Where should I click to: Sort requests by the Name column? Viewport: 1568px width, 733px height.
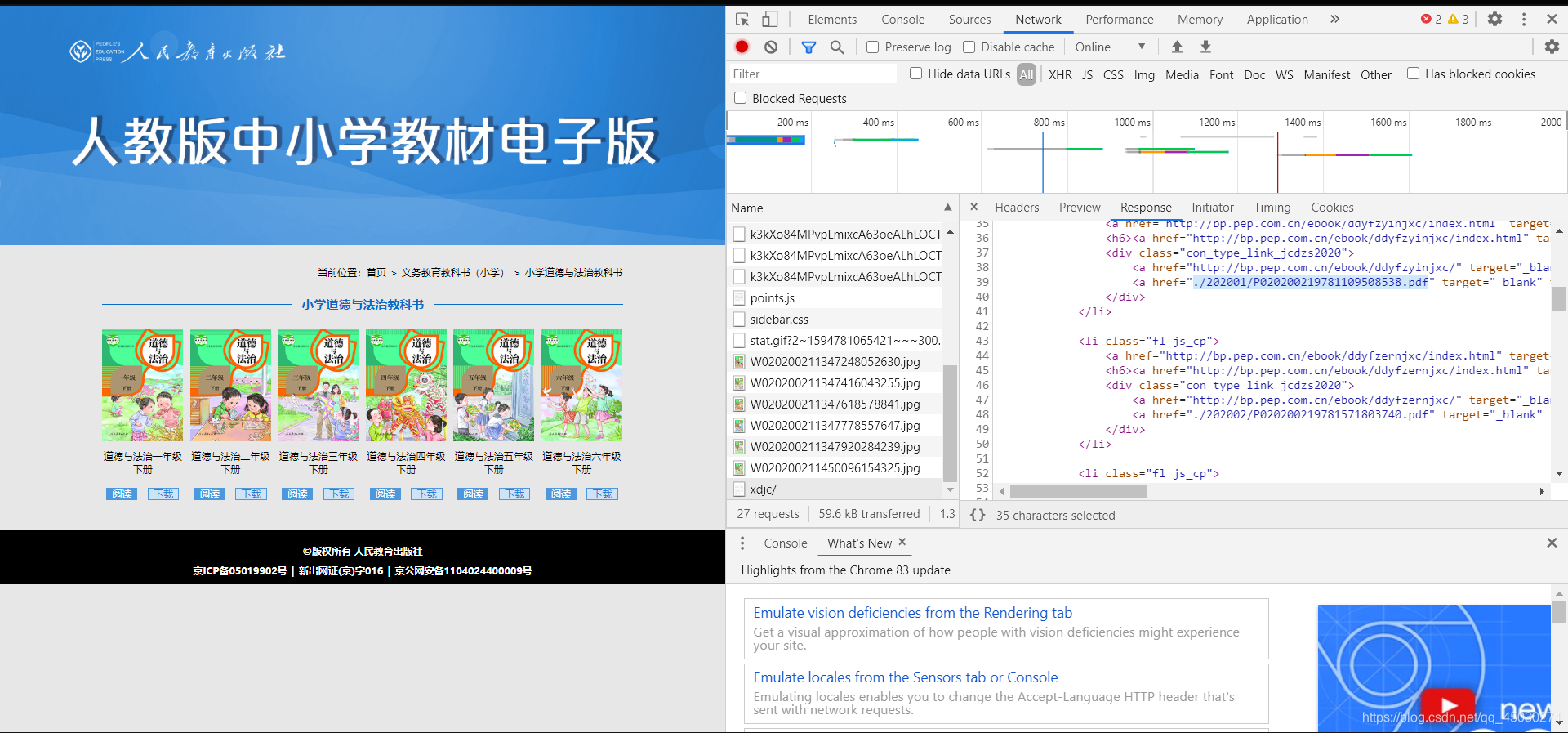(x=841, y=208)
